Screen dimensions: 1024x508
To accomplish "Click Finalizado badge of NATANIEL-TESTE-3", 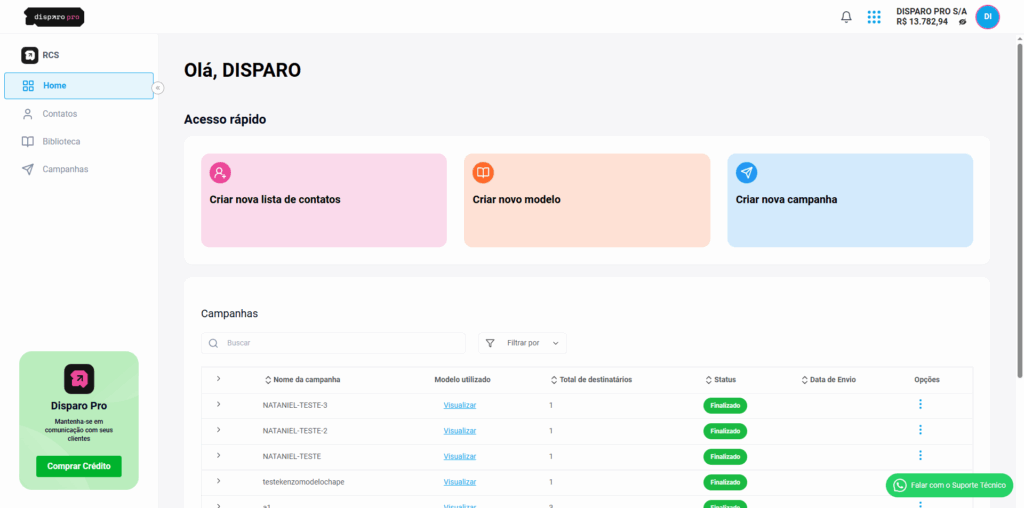I will click(x=725, y=405).
